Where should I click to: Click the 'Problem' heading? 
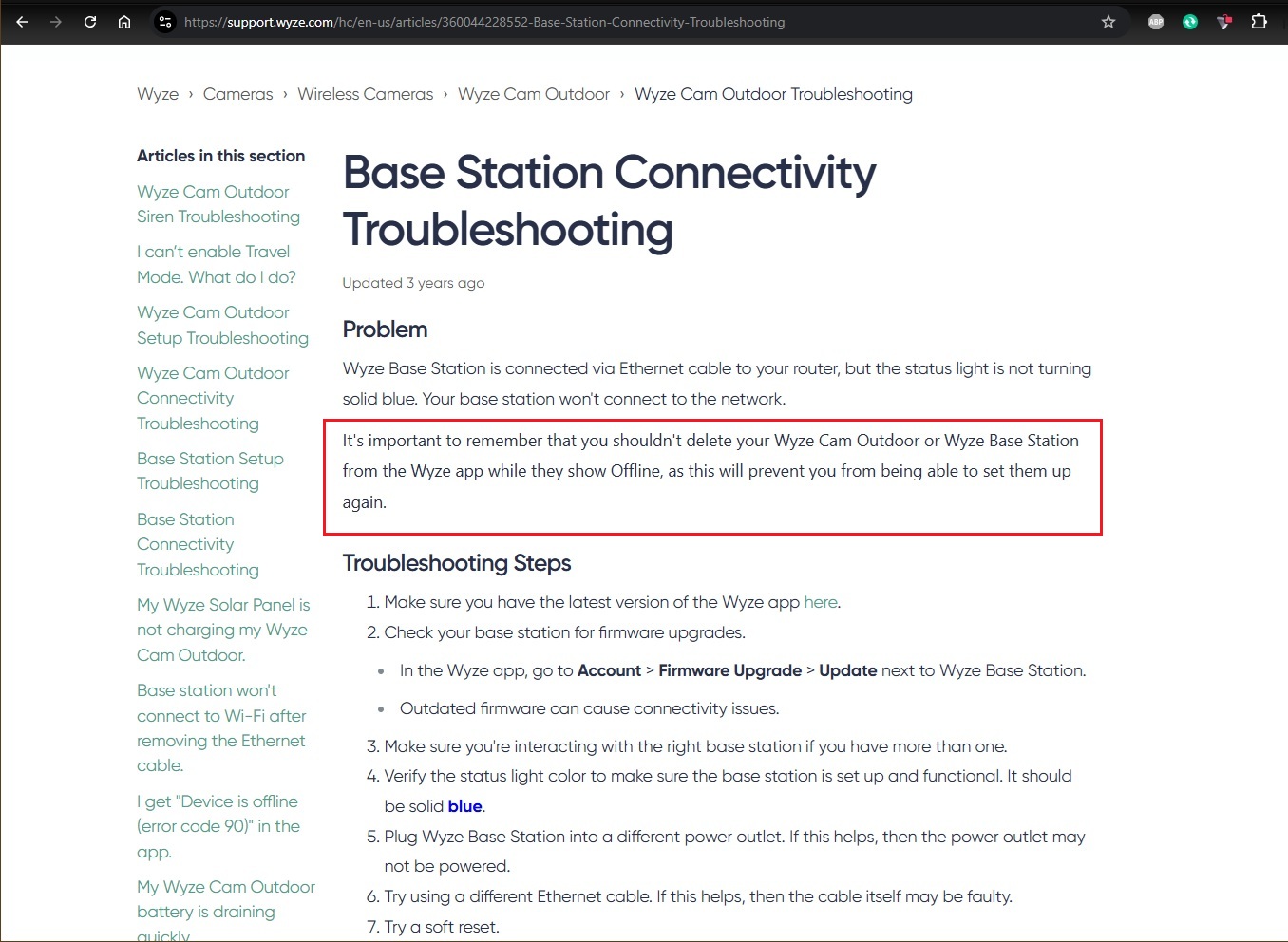(385, 330)
